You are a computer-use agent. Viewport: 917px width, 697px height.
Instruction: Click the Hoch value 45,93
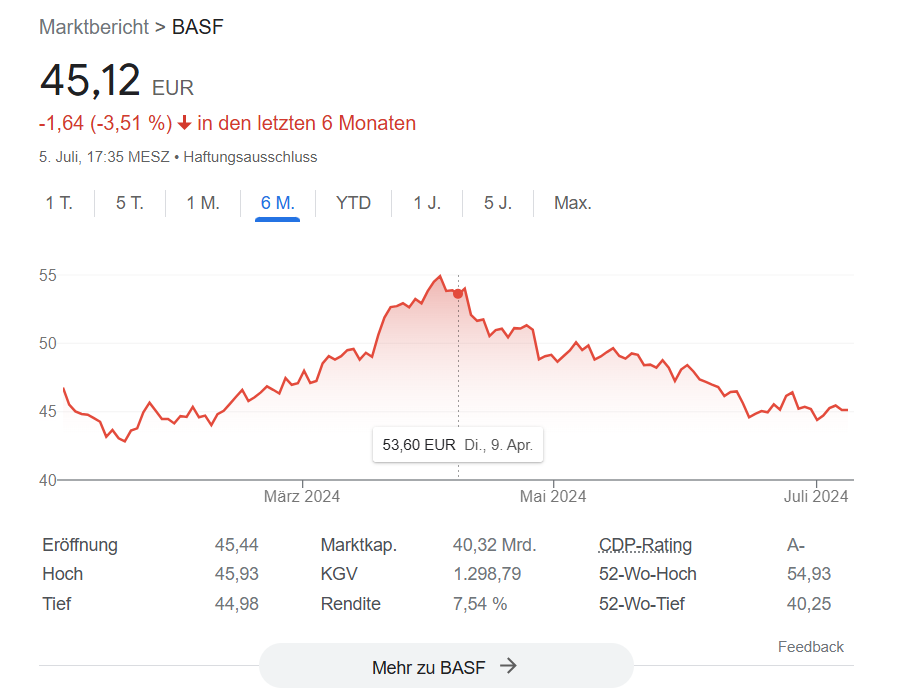pyautogui.click(x=236, y=574)
